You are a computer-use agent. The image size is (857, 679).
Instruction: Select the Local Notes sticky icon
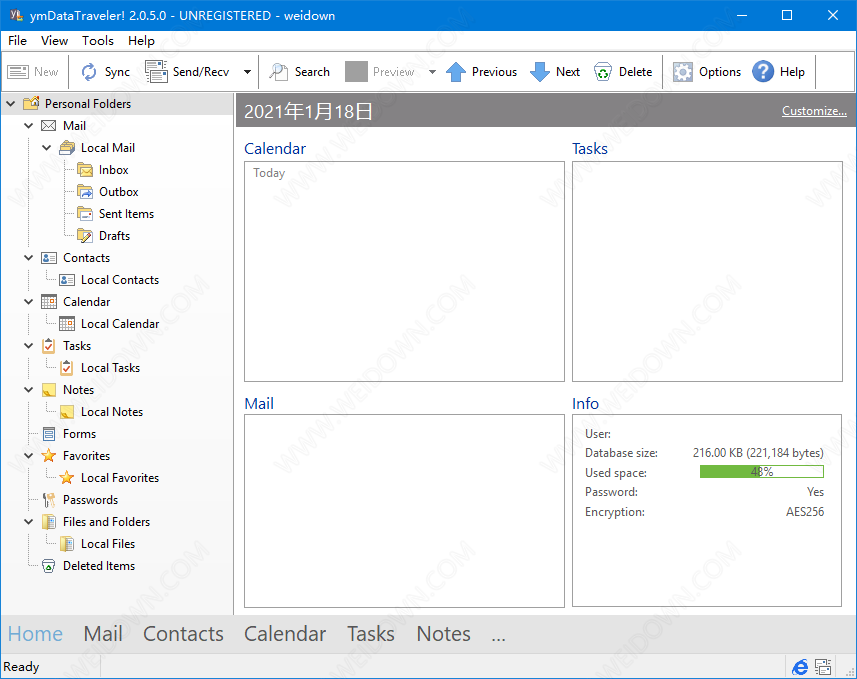click(67, 412)
